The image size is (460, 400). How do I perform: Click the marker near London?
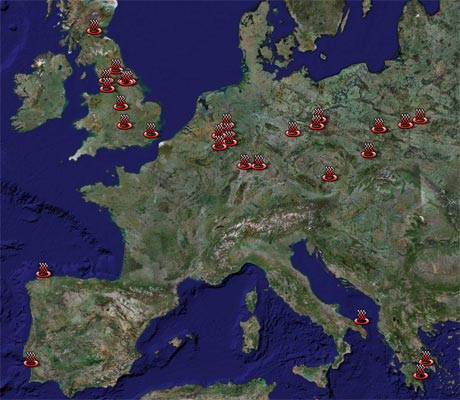click(x=151, y=130)
